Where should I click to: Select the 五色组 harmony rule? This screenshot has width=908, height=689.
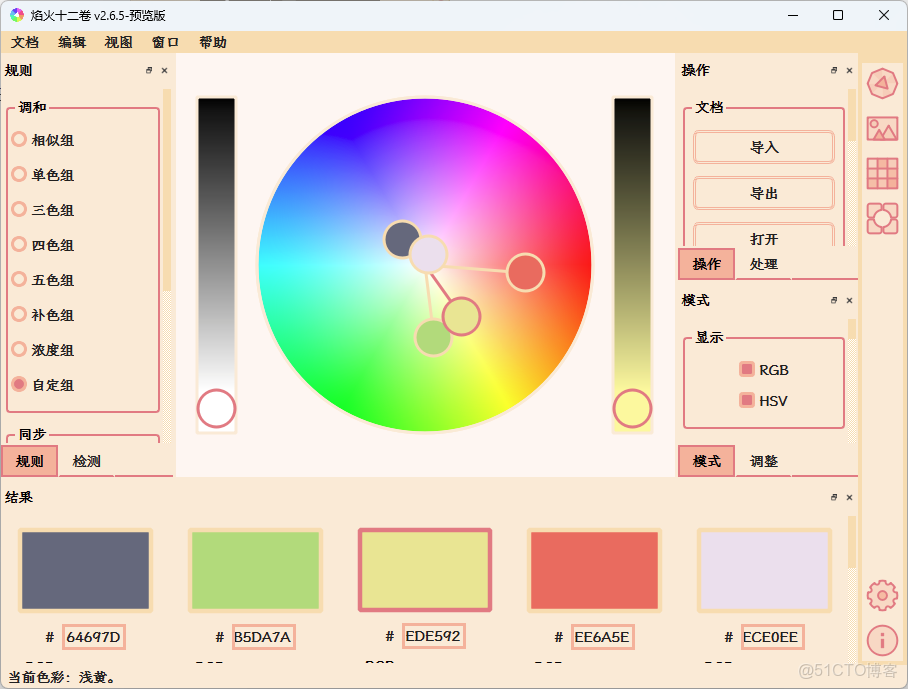43,280
